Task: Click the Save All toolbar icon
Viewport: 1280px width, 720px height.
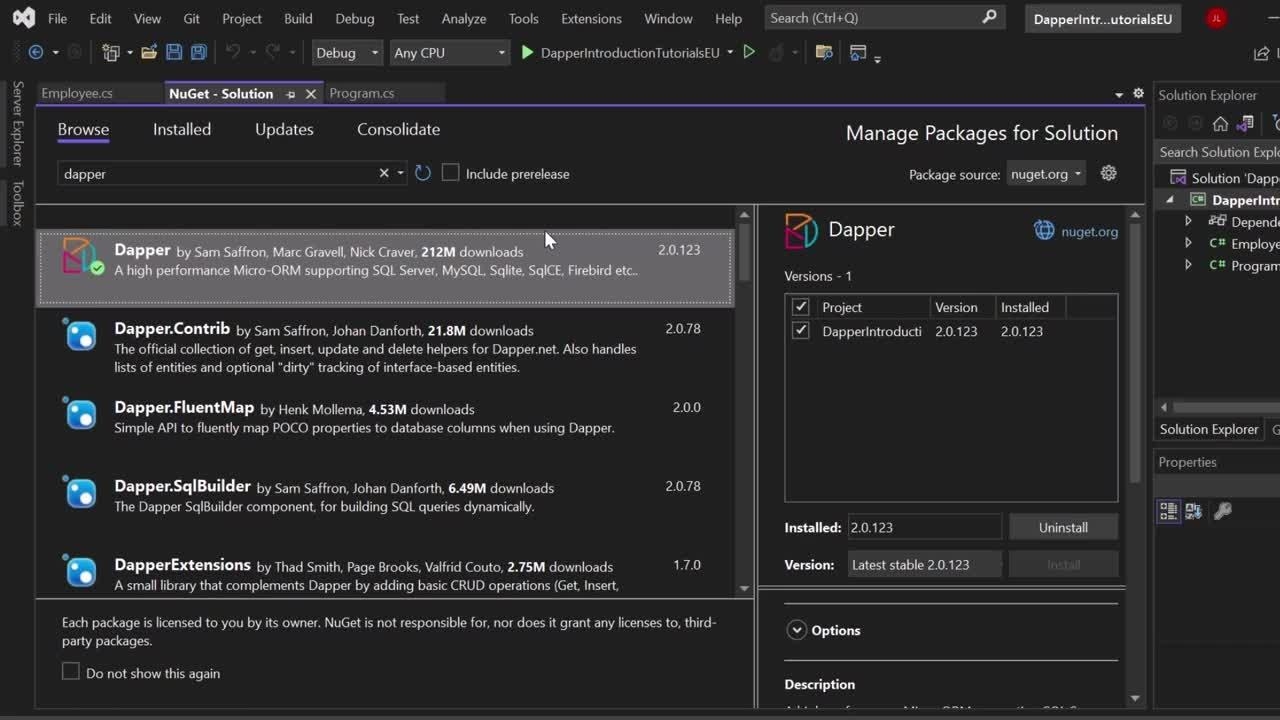Action: (x=198, y=53)
